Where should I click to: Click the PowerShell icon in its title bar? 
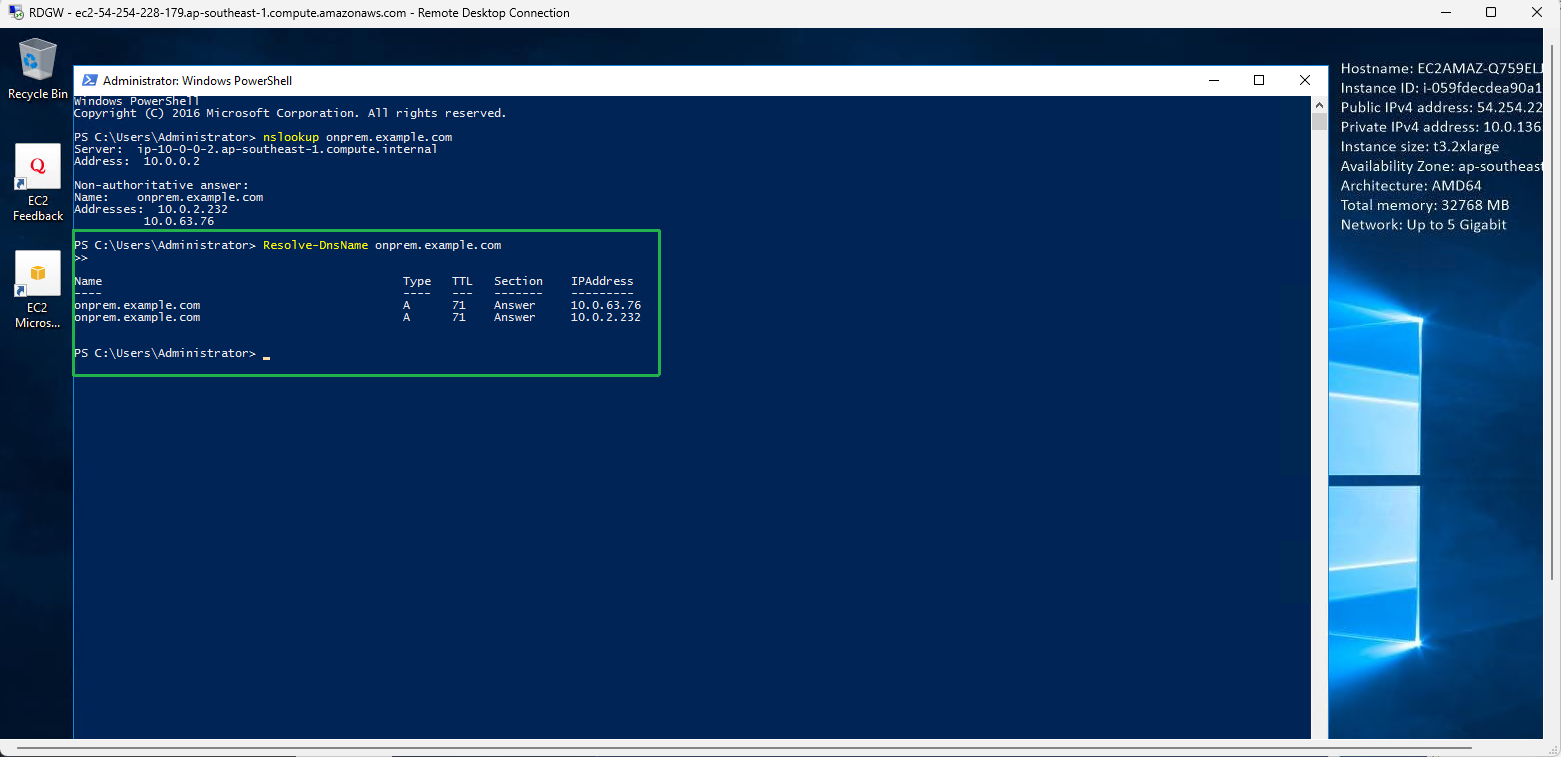coord(89,81)
